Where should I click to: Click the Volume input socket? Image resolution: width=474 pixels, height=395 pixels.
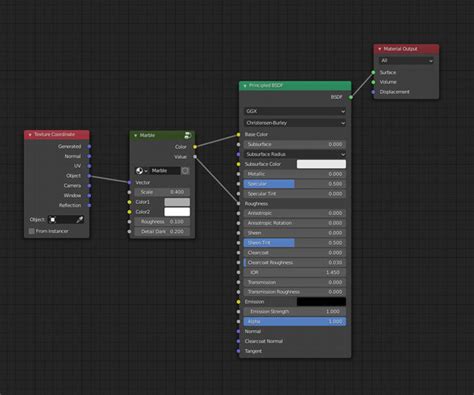[373, 82]
